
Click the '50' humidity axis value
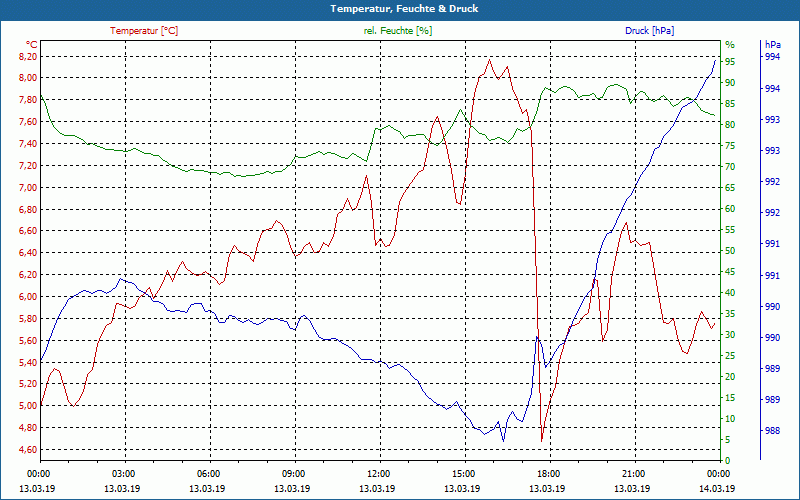click(x=730, y=251)
